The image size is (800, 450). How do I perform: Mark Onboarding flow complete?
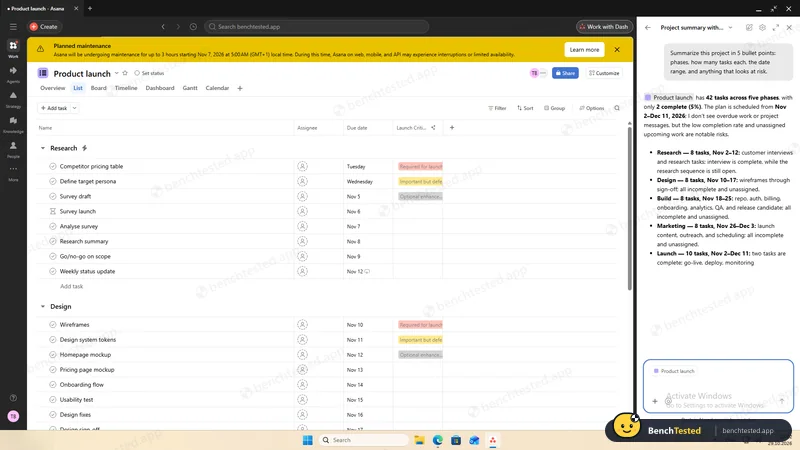coord(53,385)
